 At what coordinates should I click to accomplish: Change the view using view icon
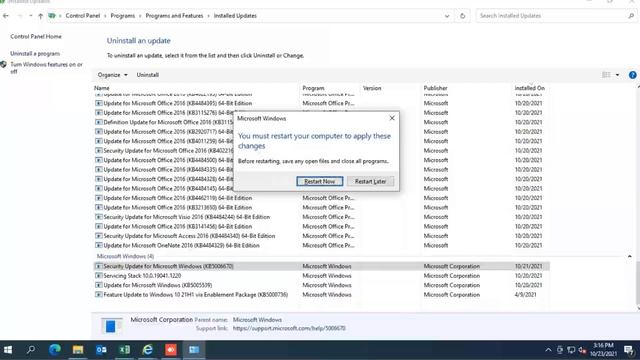pyautogui.click(x=606, y=75)
